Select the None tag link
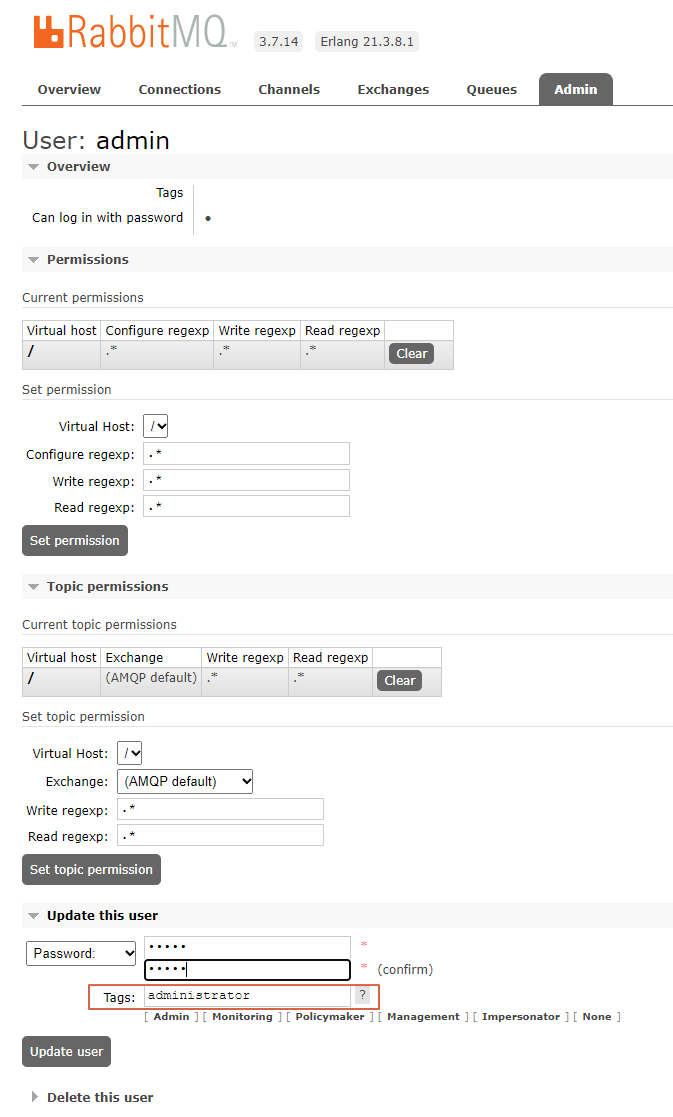Screen dimensions: 673x1117 [597, 1016]
